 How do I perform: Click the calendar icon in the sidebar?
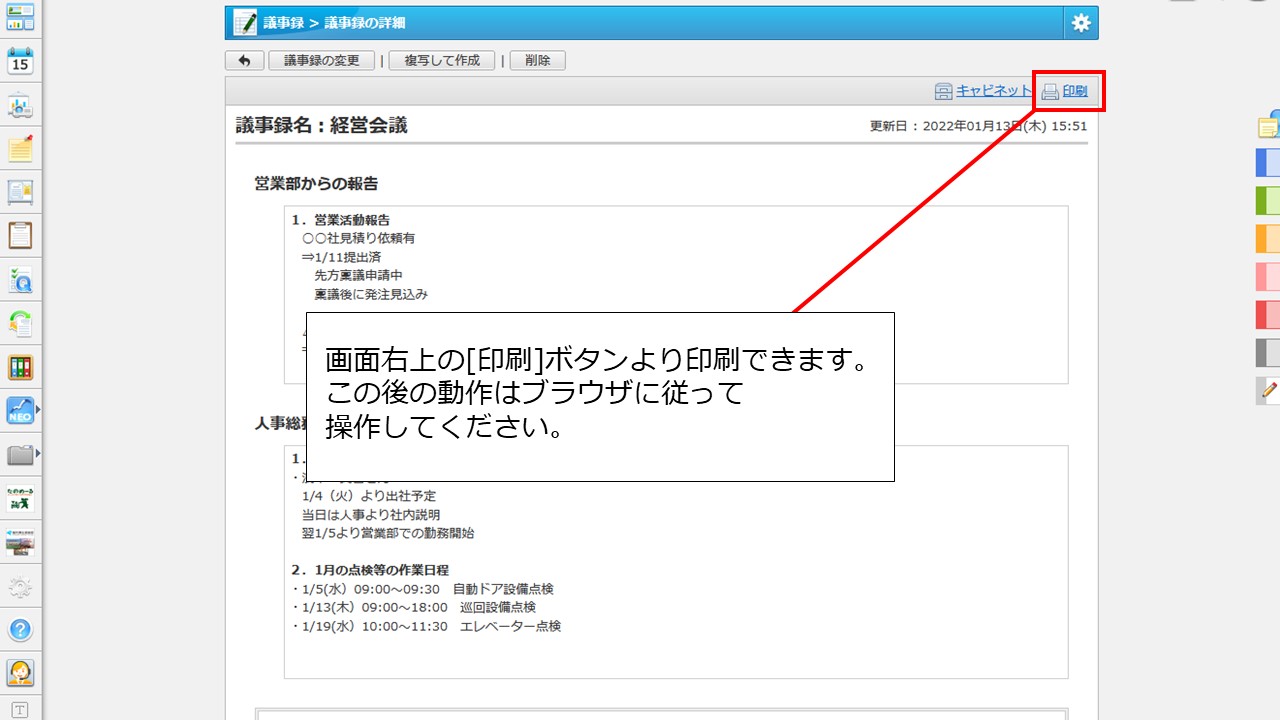point(20,61)
